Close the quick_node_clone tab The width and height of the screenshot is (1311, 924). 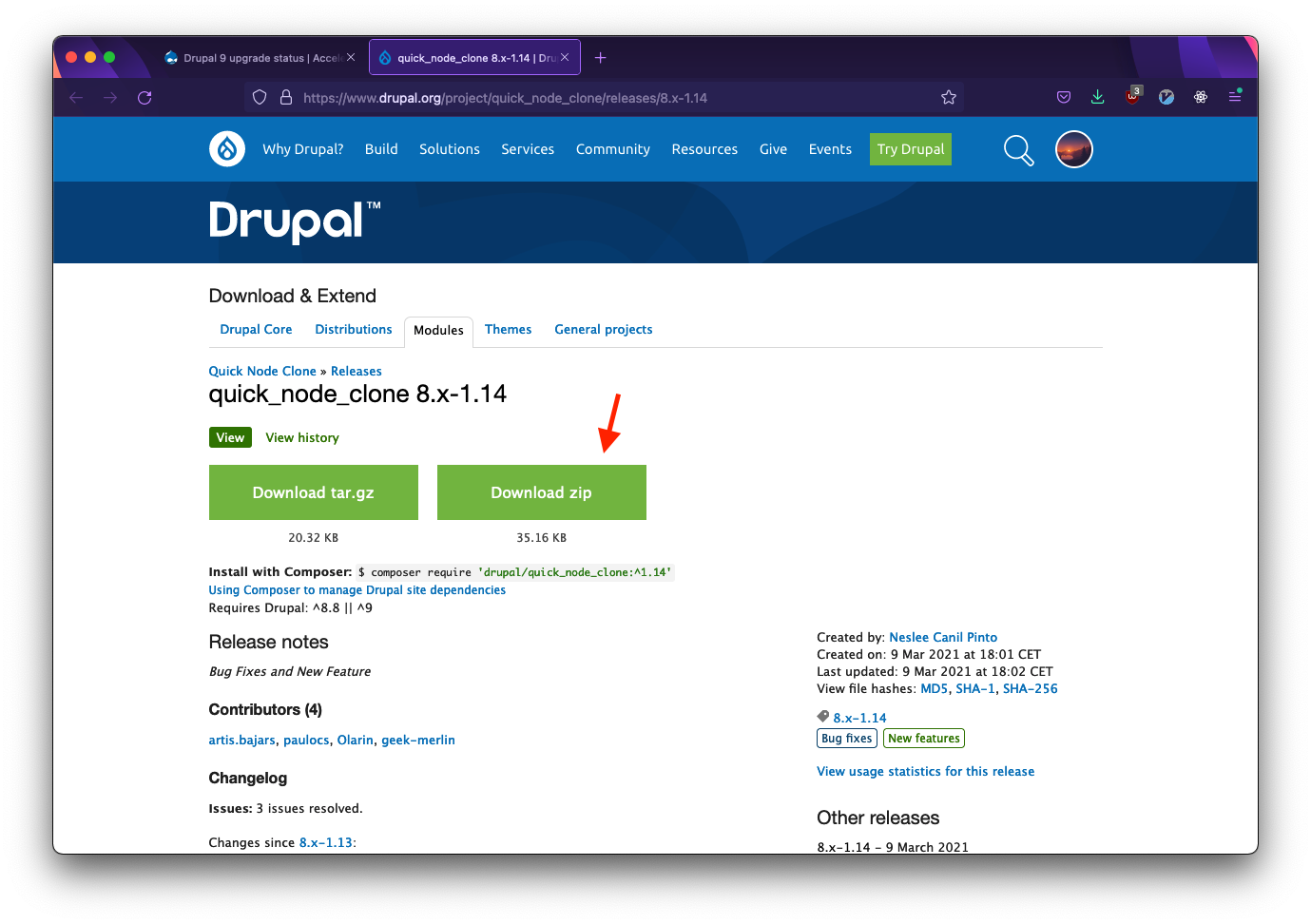(x=565, y=57)
